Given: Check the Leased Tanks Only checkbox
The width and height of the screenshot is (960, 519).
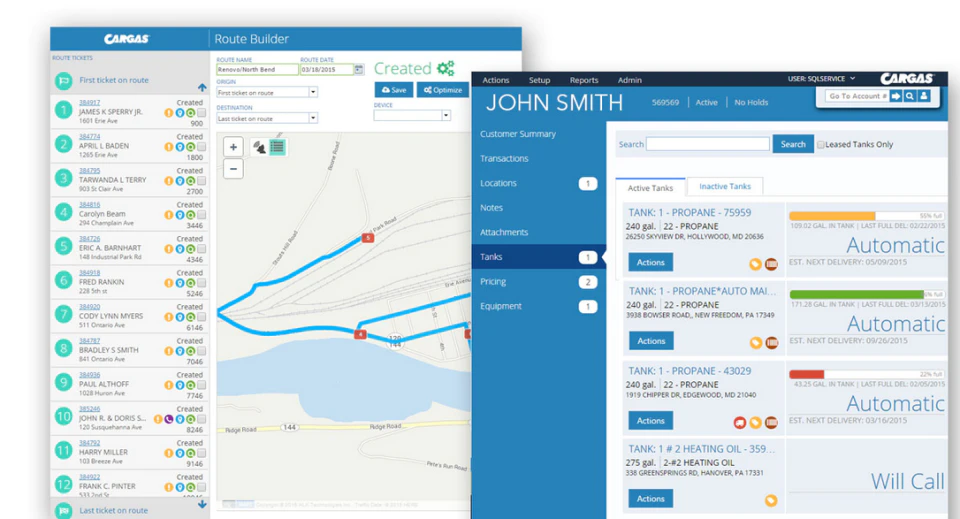Looking at the screenshot, I should [x=820, y=144].
